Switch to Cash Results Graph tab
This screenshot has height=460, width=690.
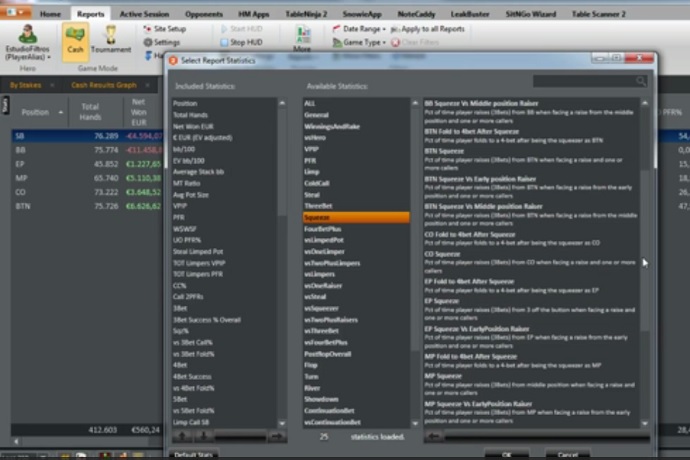point(104,85)
